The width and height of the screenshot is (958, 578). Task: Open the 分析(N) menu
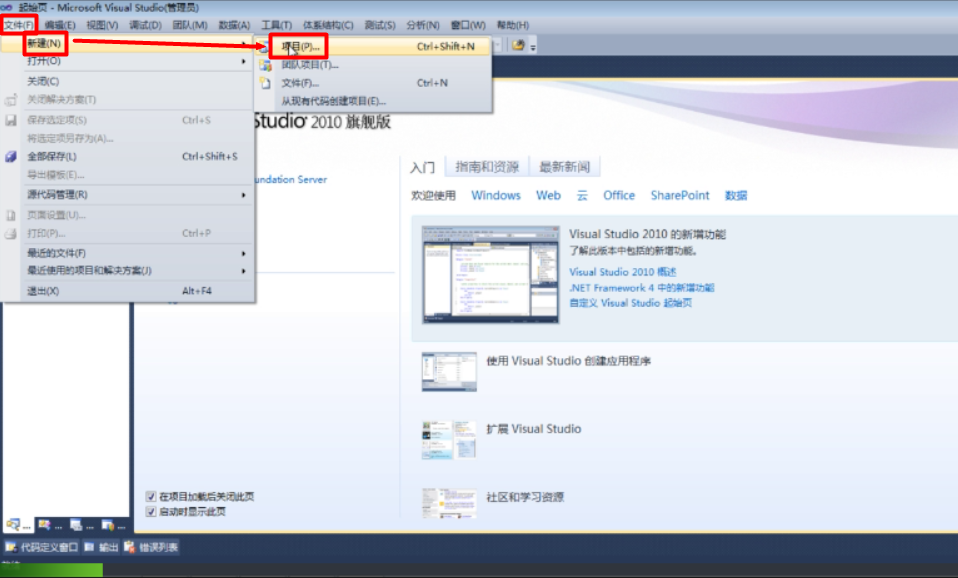423,25
